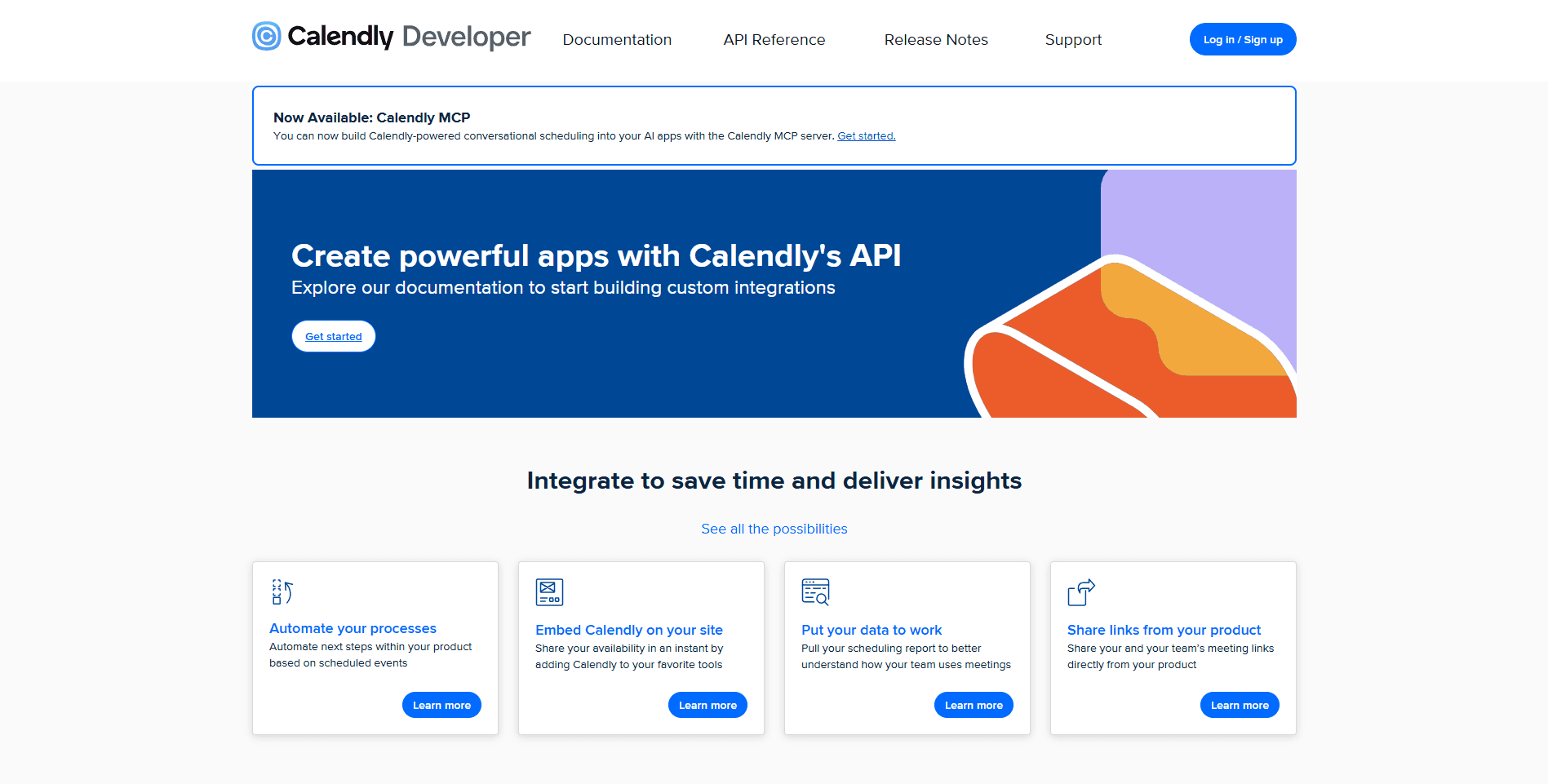Follow the Get started link in MCP banner
The width and height of the screenshot is (1548, 784).
coord(867,136)
